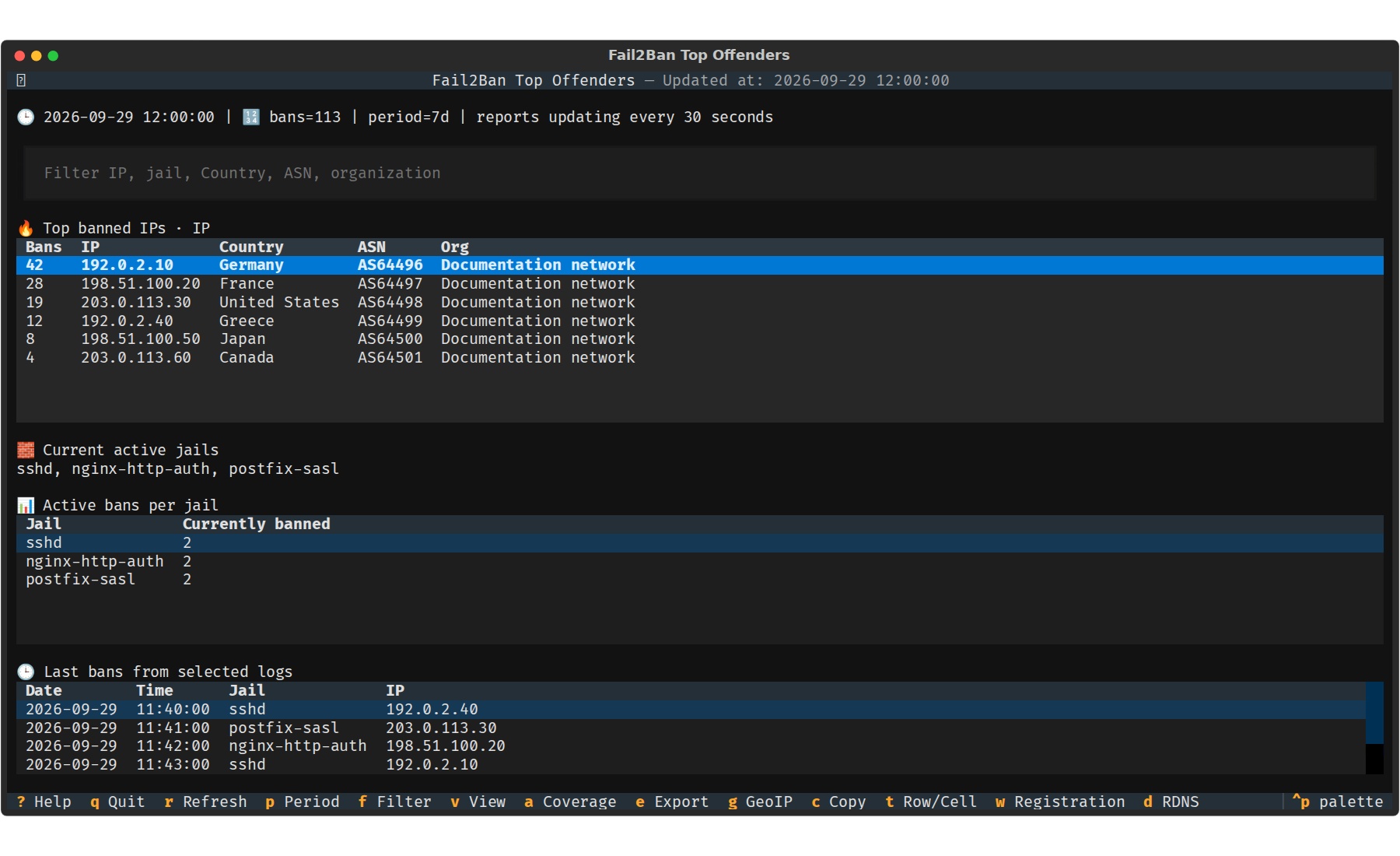Viewport: 1400px width, 856px height.
Task: Sort by the Bans column header
Action: pyautogui.click(x=44, y=247)
